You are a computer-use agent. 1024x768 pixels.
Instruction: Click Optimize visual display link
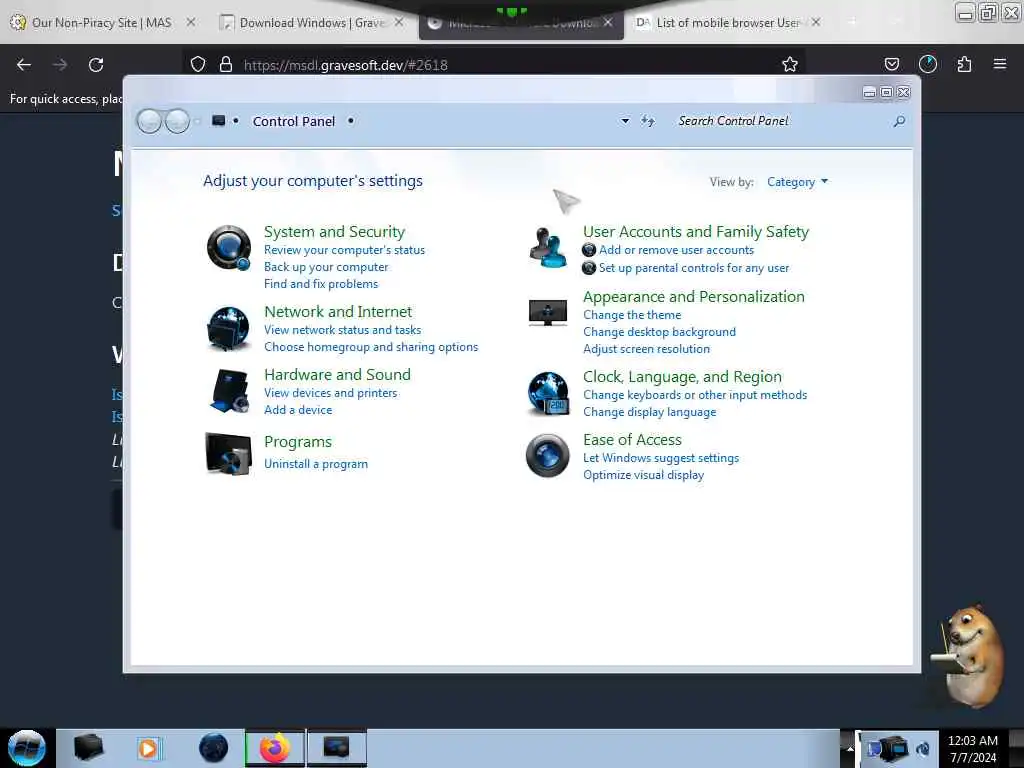[x=643, y=475]
